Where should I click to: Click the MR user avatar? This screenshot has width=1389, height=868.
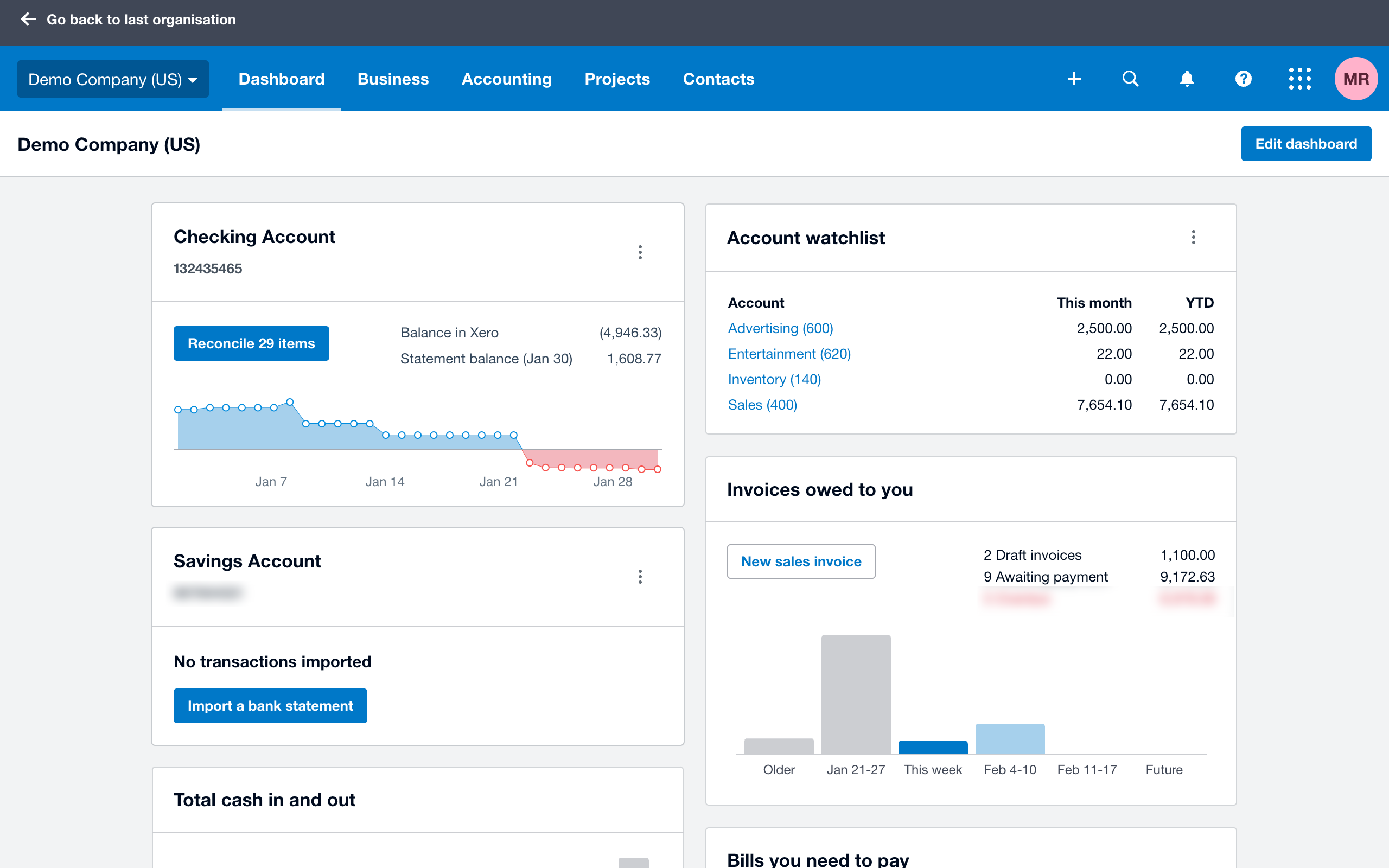tap(1356, 79)
